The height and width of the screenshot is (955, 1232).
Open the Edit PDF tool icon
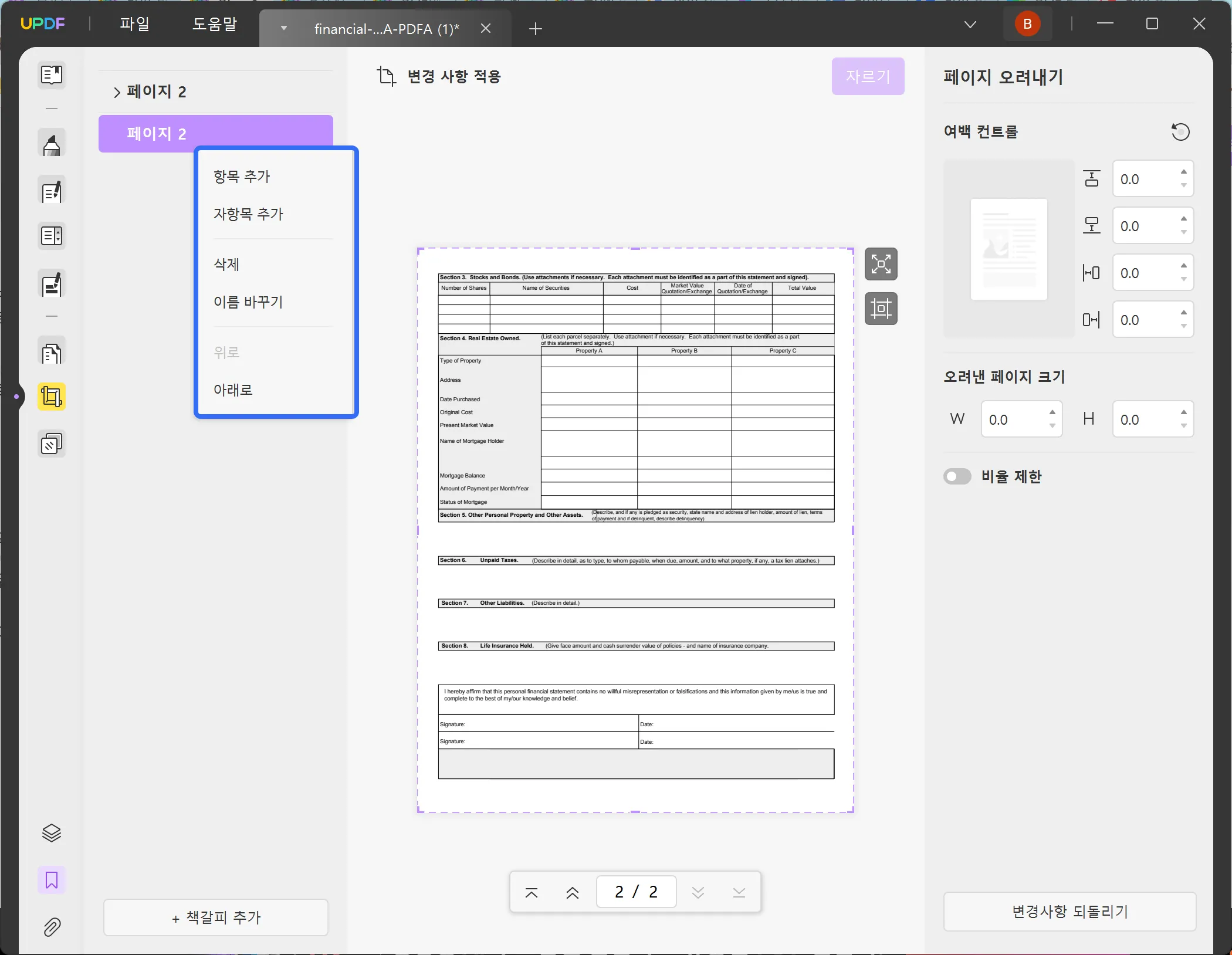(52, 190)
